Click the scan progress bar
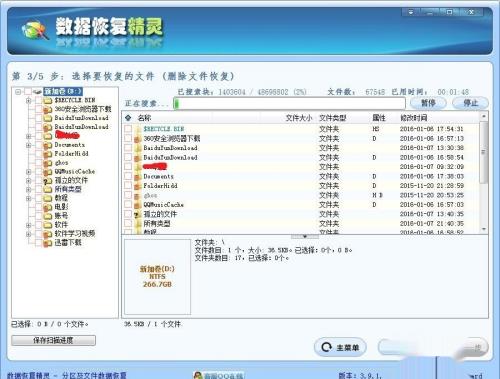Screen dimensions: 500x379 coord(289,103)
